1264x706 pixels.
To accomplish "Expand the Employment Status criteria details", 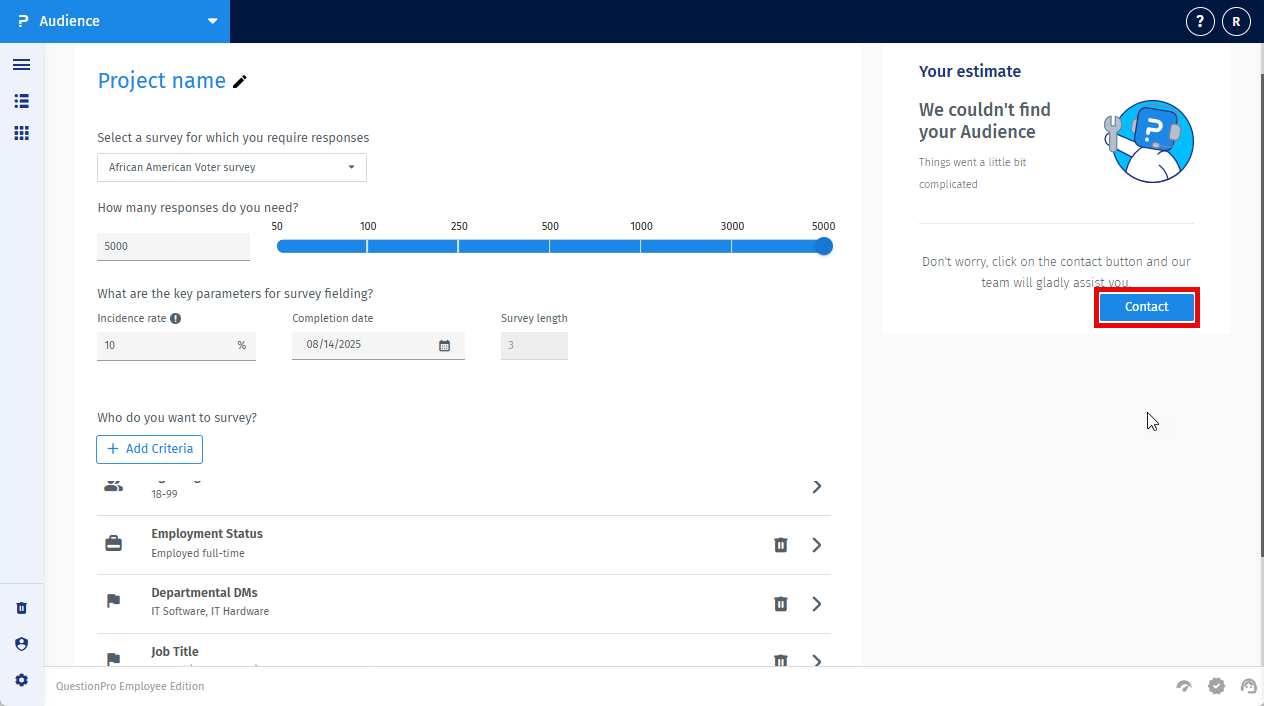I will click(817, 545).
